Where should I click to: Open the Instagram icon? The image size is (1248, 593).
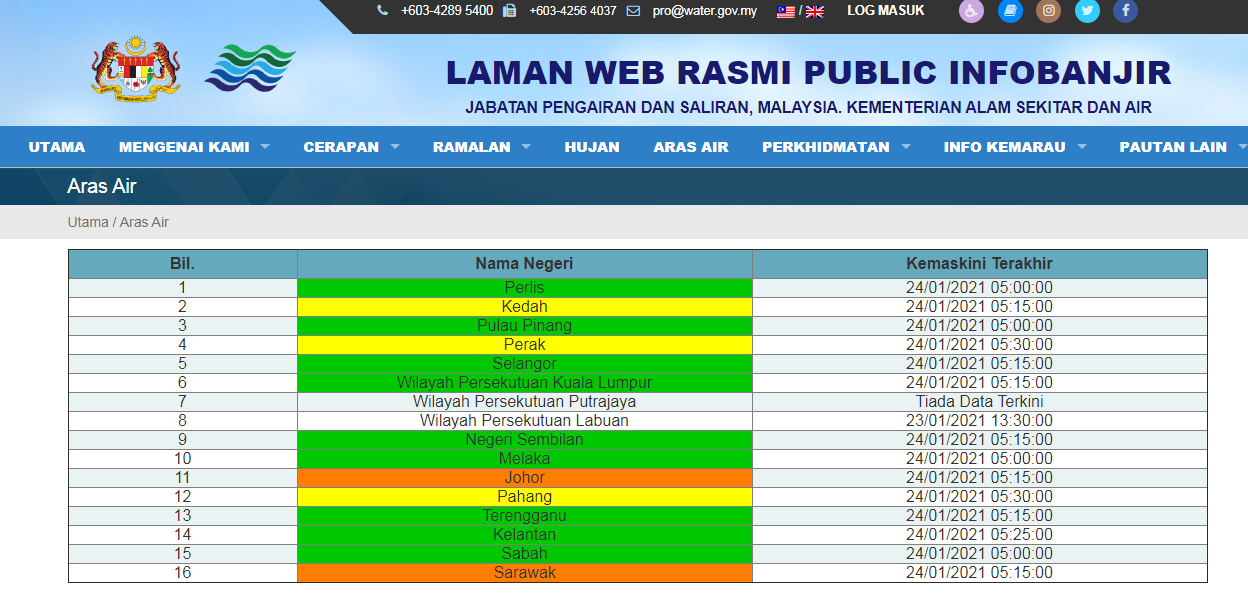tap(1049, 11)
